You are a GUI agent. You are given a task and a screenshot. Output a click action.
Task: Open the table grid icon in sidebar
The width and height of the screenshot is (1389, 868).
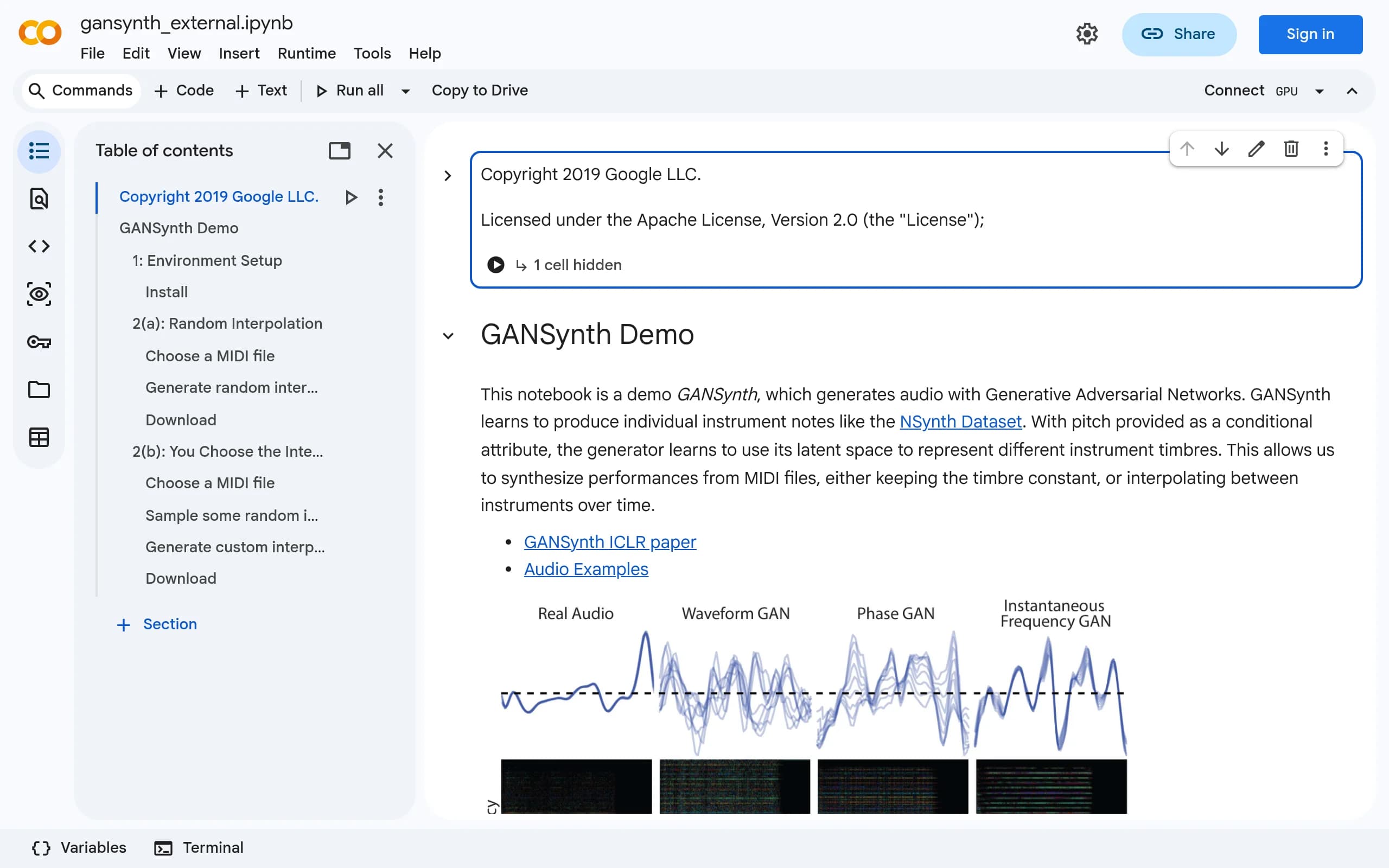pos(39,437)
